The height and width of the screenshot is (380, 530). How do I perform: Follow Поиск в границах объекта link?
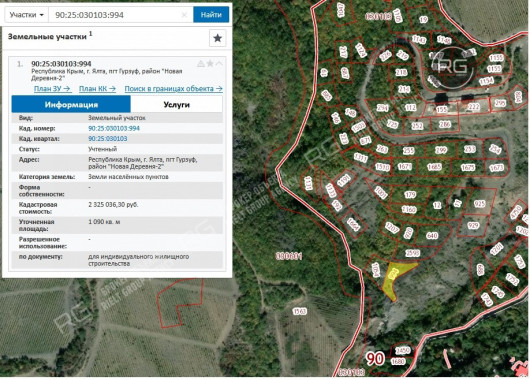[x=173, y=89]
